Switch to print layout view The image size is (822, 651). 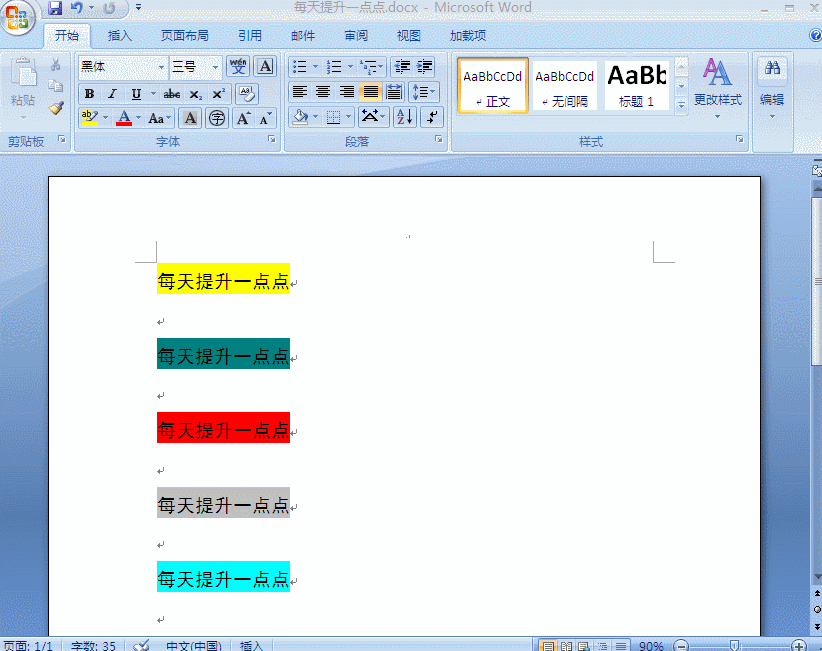(547, 646)
